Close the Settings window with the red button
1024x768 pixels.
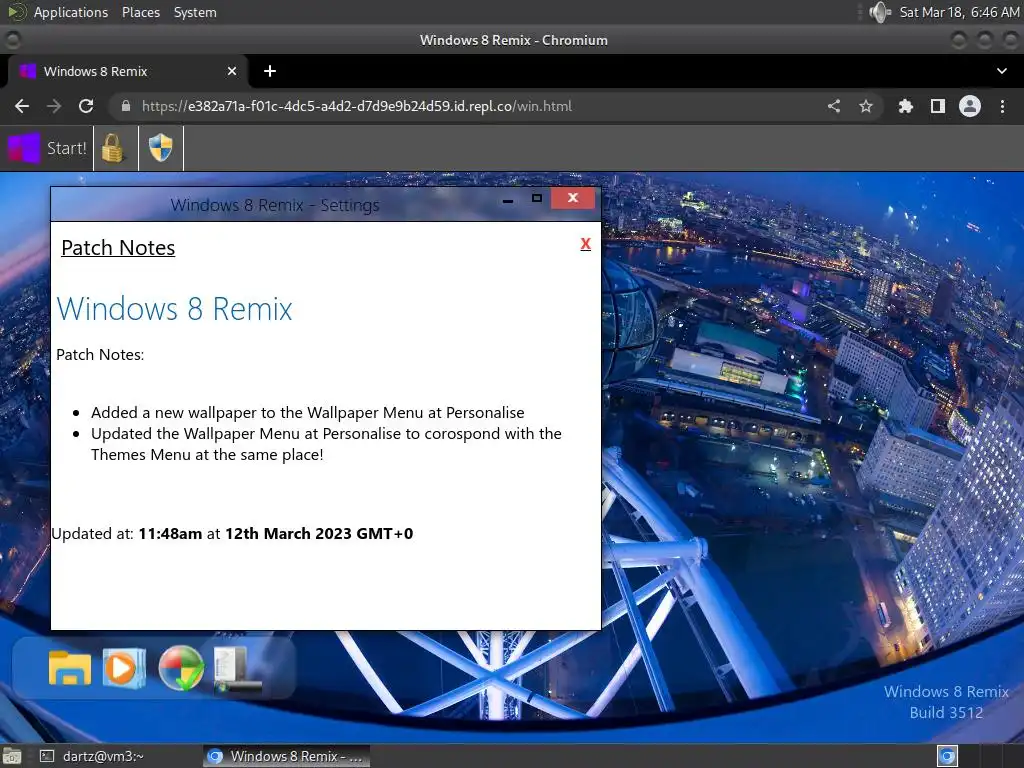pyautogui.click(x=573, y=198)
